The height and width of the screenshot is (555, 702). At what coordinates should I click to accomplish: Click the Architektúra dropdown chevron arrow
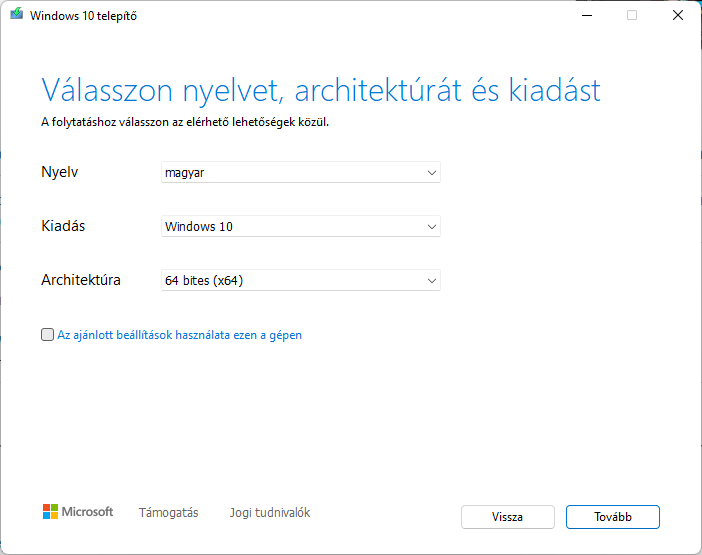pos(432,281)
